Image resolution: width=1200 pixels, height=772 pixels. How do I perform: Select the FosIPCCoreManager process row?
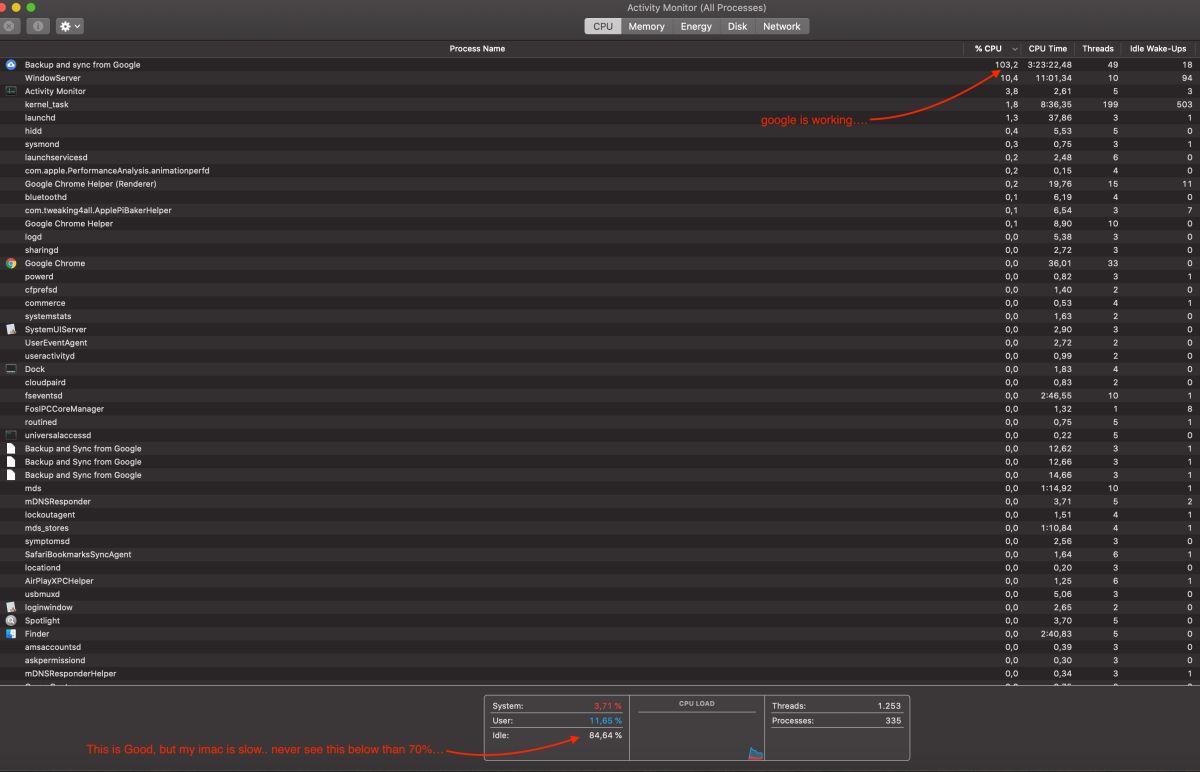pos(600,409)
